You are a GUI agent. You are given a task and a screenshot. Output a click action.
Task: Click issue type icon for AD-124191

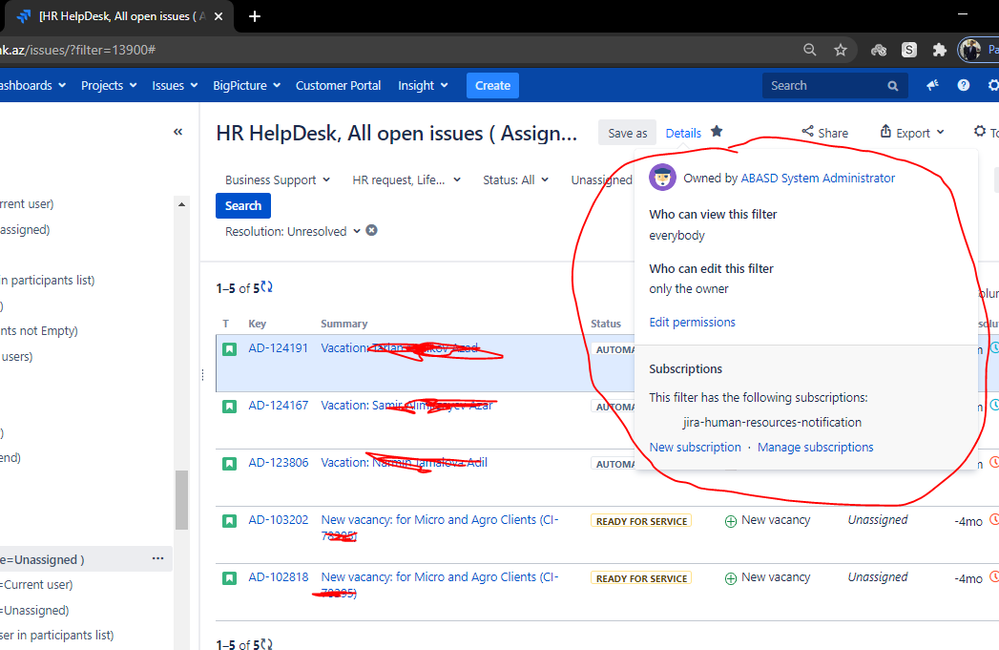[x=229, y=349]
